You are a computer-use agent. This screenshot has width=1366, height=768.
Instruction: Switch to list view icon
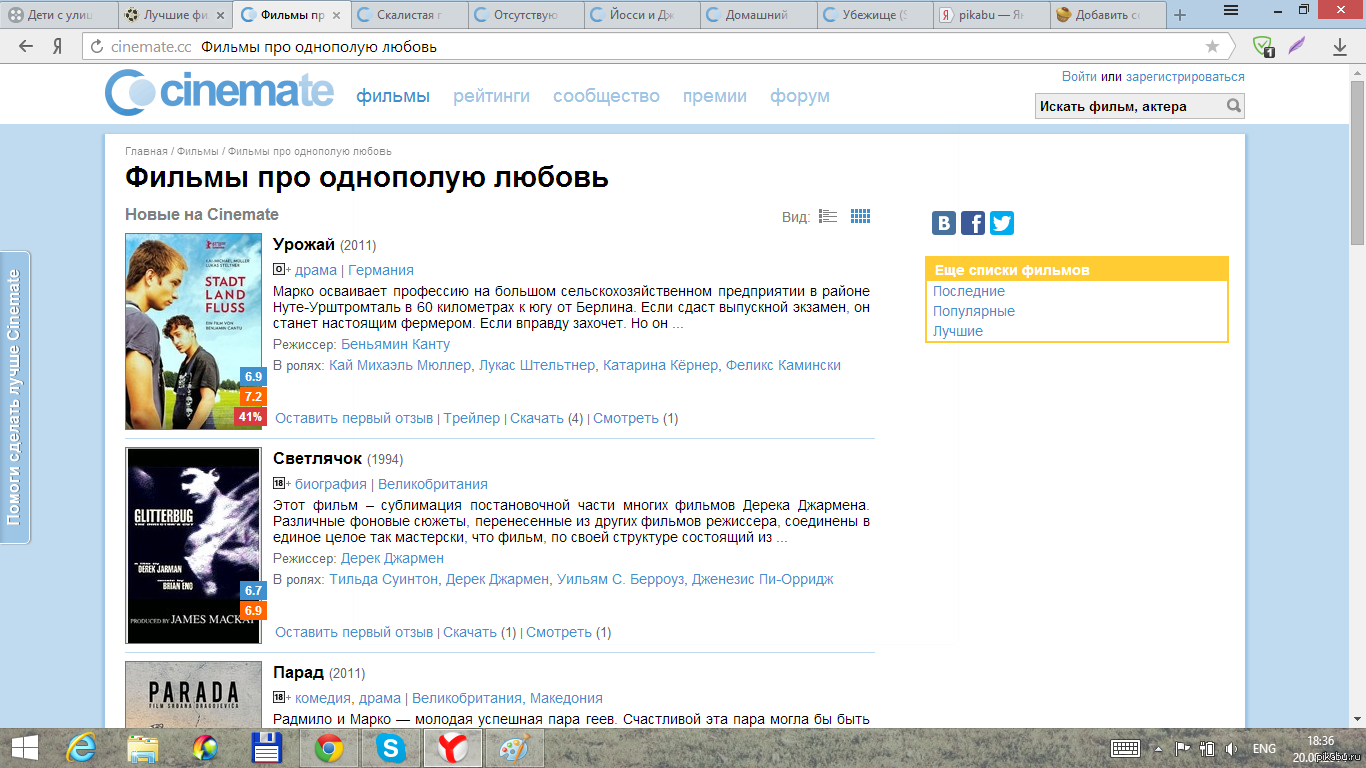828,216
